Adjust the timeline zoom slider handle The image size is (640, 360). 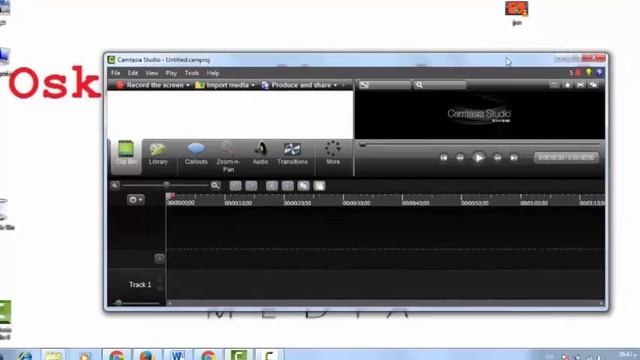[166, 185]
